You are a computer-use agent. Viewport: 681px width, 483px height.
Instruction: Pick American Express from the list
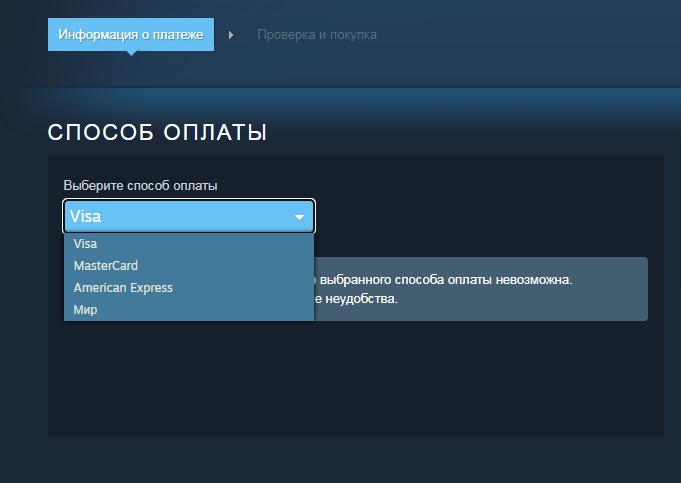(189, 288)
